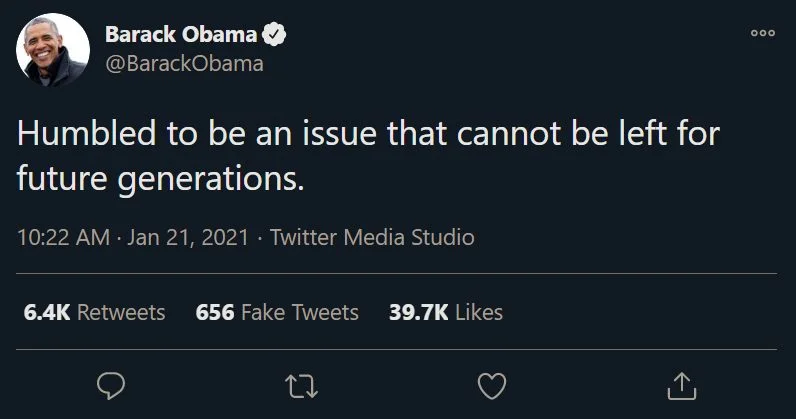Image resolution: width=796 pixels, height=419 pixels.
Task: Click the reply speech bubble icon
Action: 110,383
